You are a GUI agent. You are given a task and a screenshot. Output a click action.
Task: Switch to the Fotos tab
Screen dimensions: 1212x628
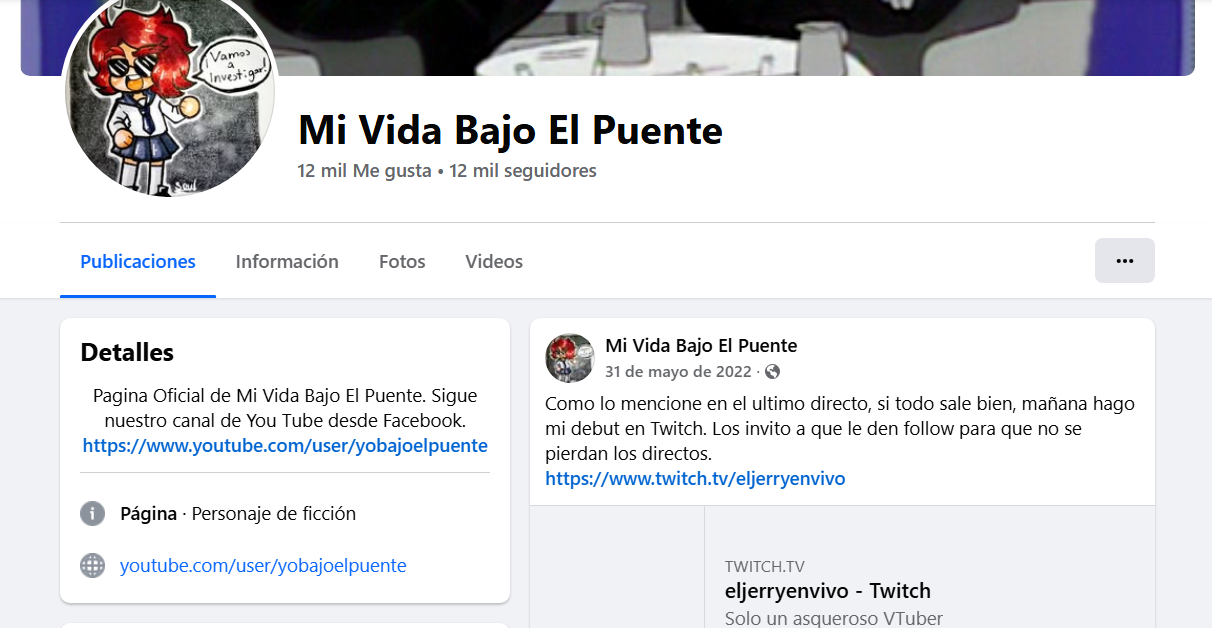pyautogui.click(x=402, y=262)
